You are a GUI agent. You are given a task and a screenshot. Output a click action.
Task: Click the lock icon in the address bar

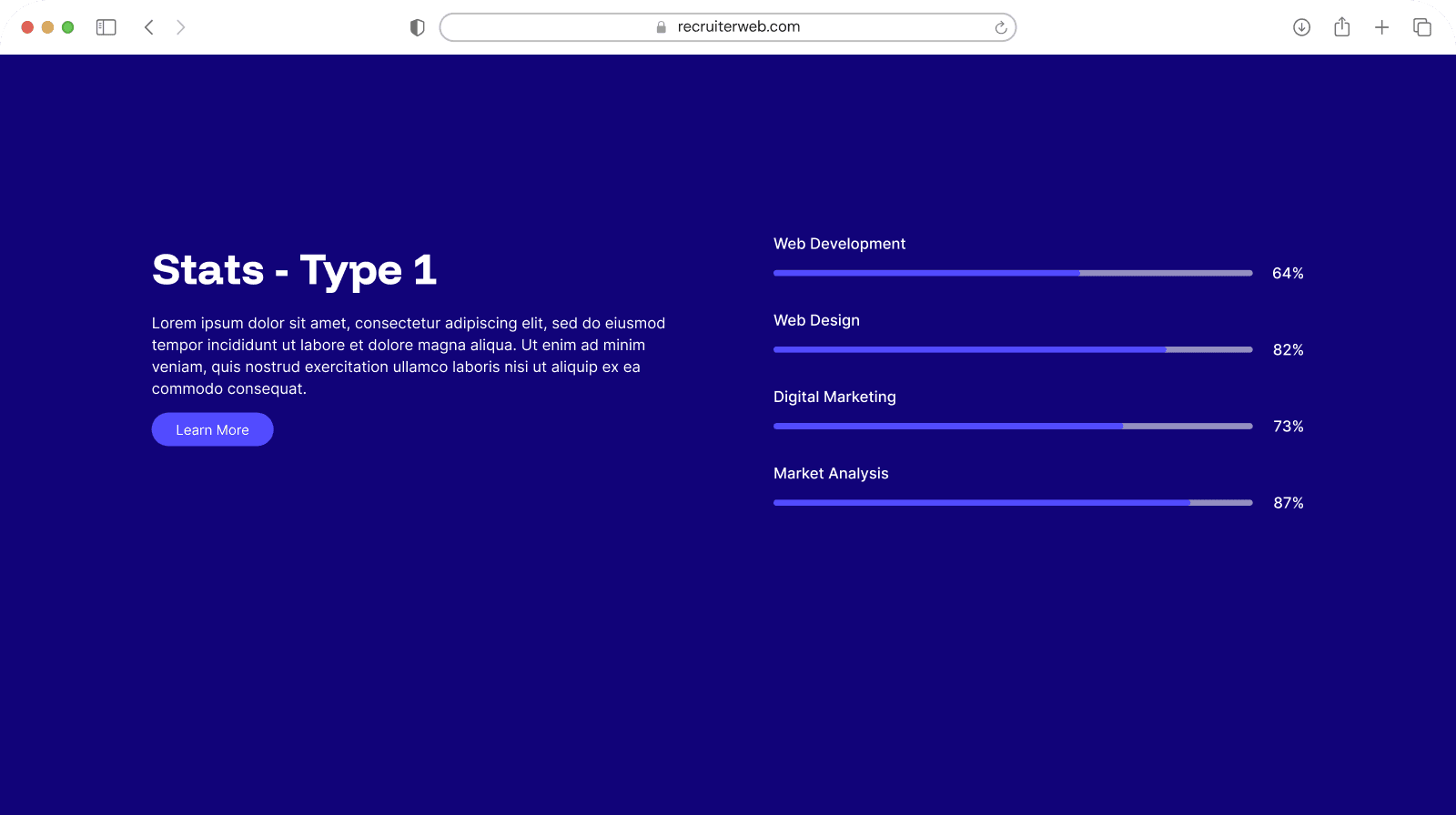click(662, 27)
